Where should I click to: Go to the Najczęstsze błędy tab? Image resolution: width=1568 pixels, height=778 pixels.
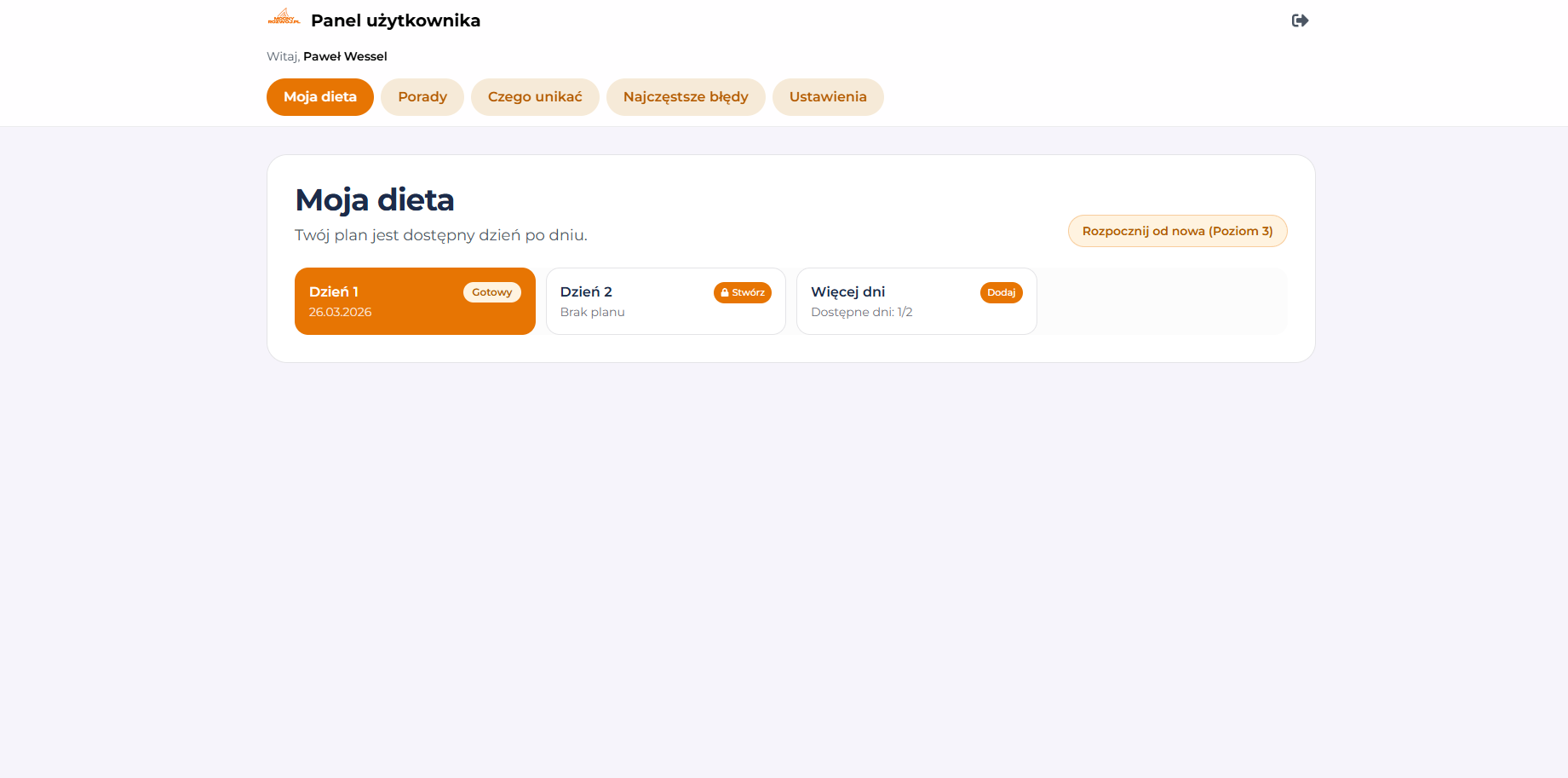pyautogui.click(x=686, y=97)
